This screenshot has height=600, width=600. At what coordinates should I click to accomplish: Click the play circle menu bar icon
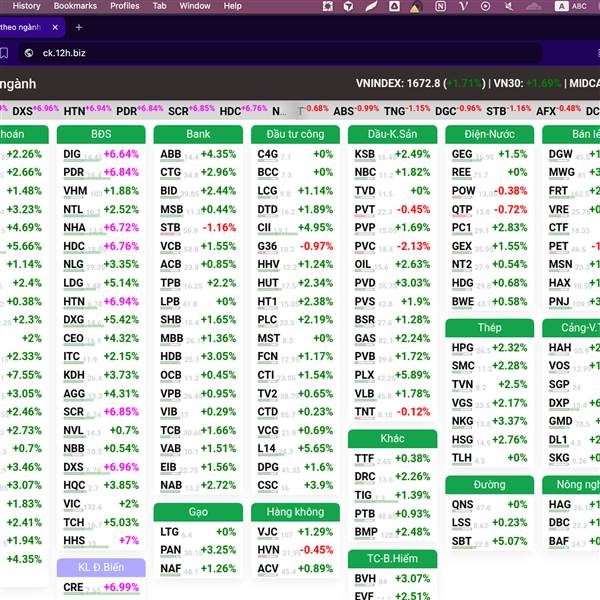485,6
